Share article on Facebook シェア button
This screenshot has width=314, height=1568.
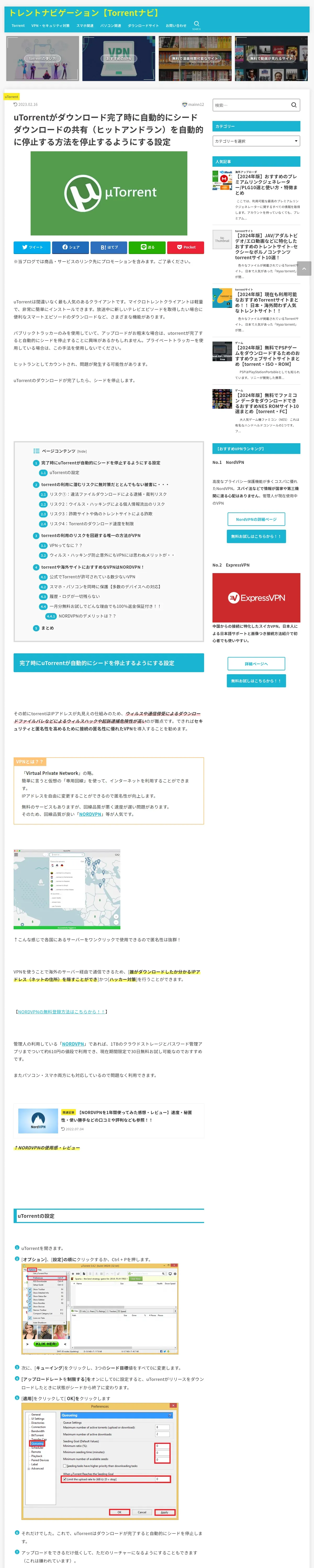point(71,247)
